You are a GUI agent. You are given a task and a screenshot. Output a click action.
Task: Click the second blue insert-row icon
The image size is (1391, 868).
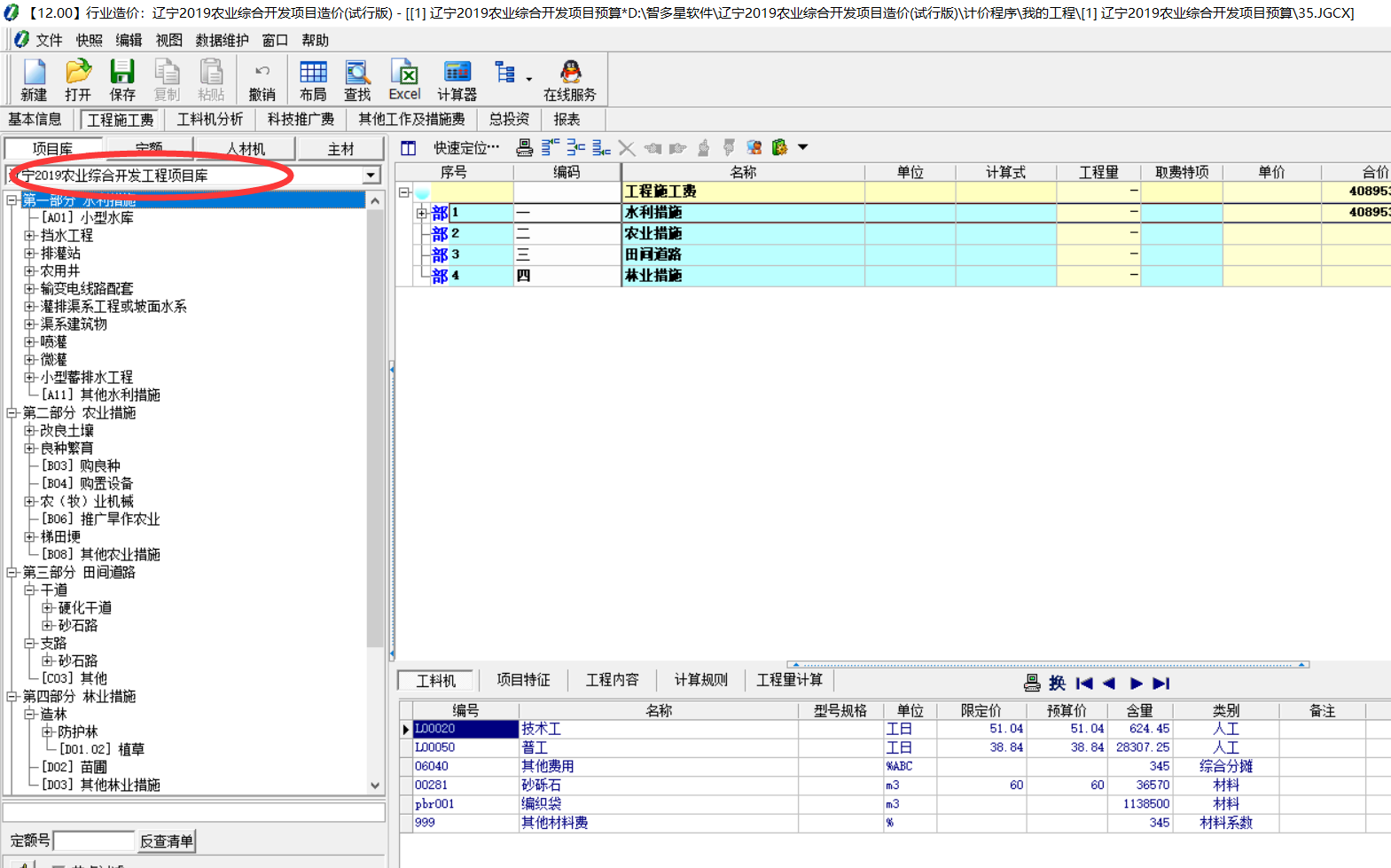pos(576,147)
